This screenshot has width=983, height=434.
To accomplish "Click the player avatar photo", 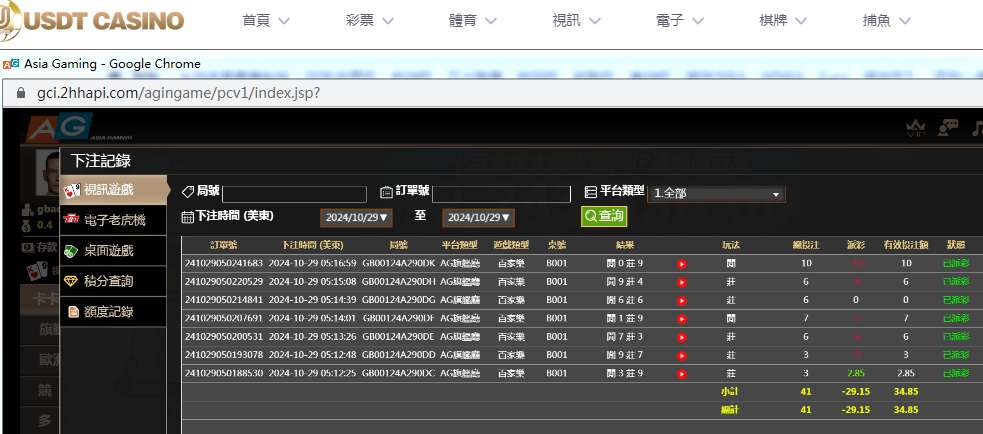I will (x=48, y=172).
